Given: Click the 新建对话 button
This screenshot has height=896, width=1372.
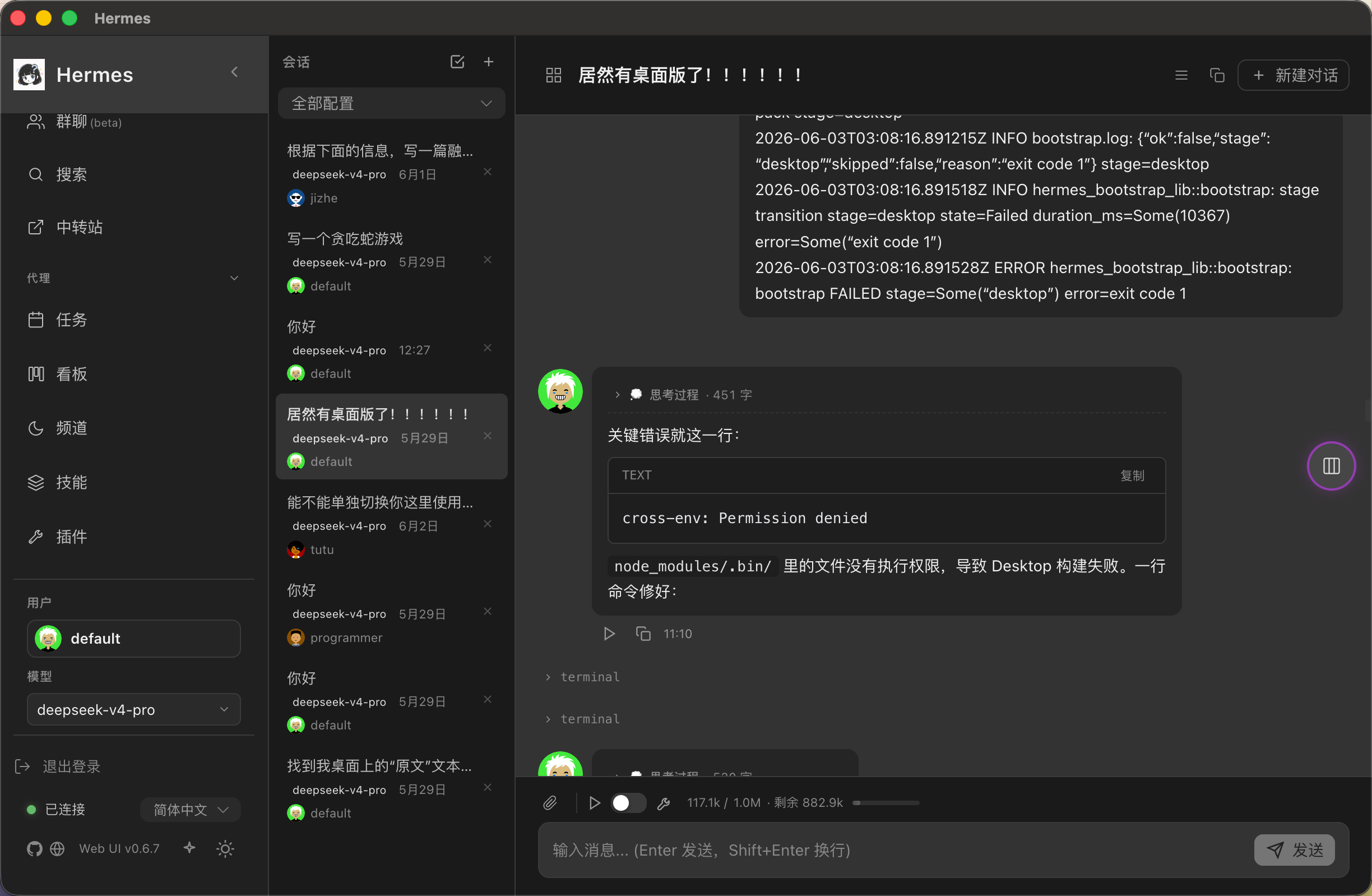Looking at the screenshot, I should [x=1293, y=75].
